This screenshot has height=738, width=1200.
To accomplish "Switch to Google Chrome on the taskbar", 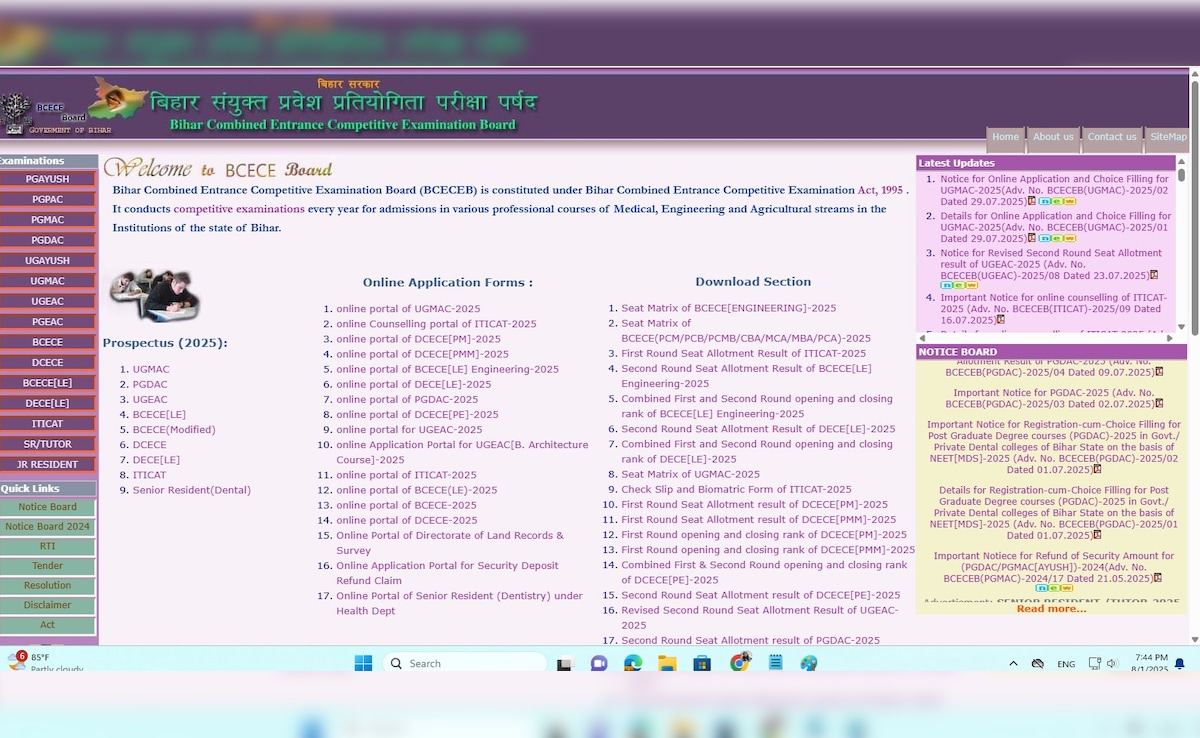I will click(740, 662).
